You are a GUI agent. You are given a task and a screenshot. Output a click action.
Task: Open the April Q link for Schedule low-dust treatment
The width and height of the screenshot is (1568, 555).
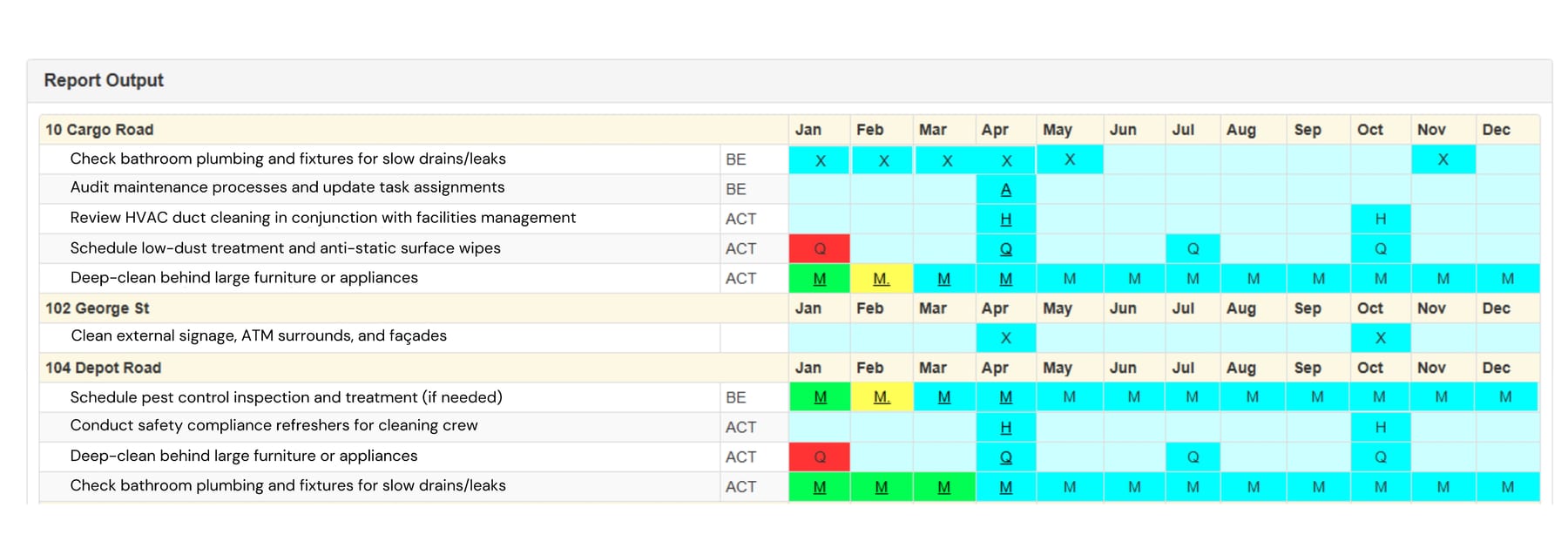[1005, 248]
